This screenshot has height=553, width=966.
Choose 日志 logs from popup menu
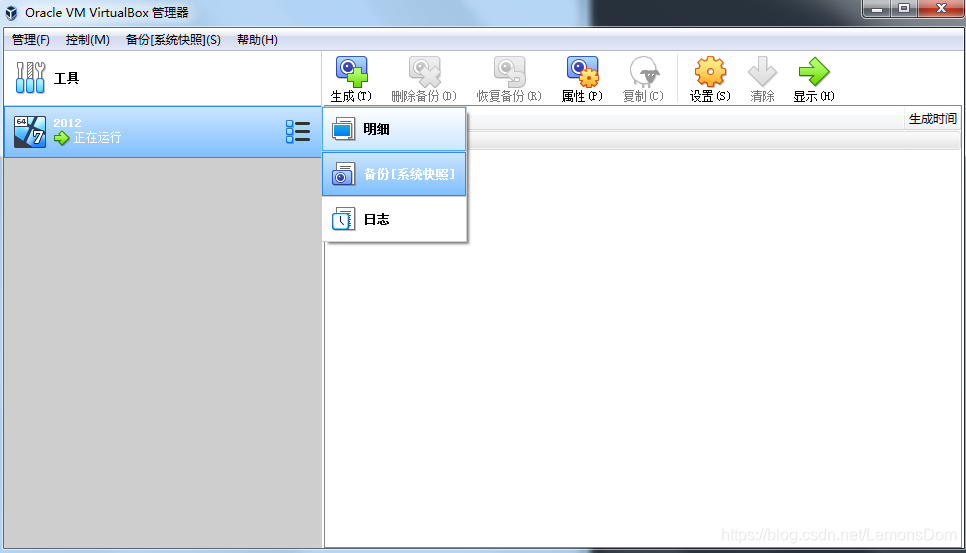[394, 219]
